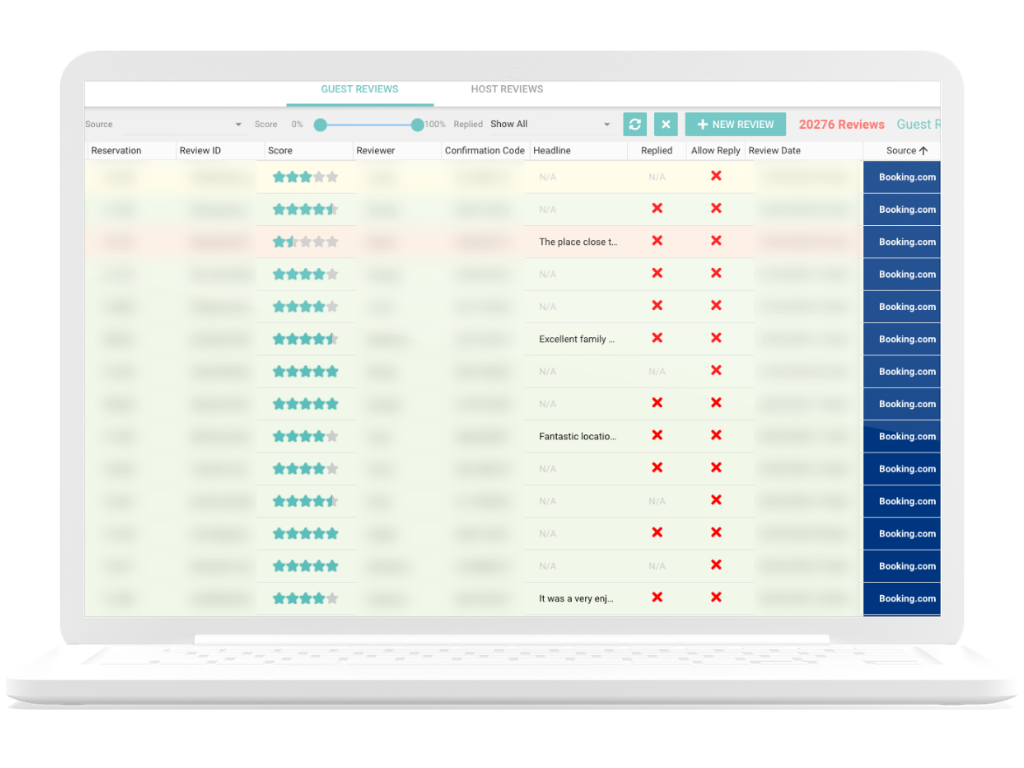Click the New Review button
Screen dimensions: 1024x768
tap(735, 124)
